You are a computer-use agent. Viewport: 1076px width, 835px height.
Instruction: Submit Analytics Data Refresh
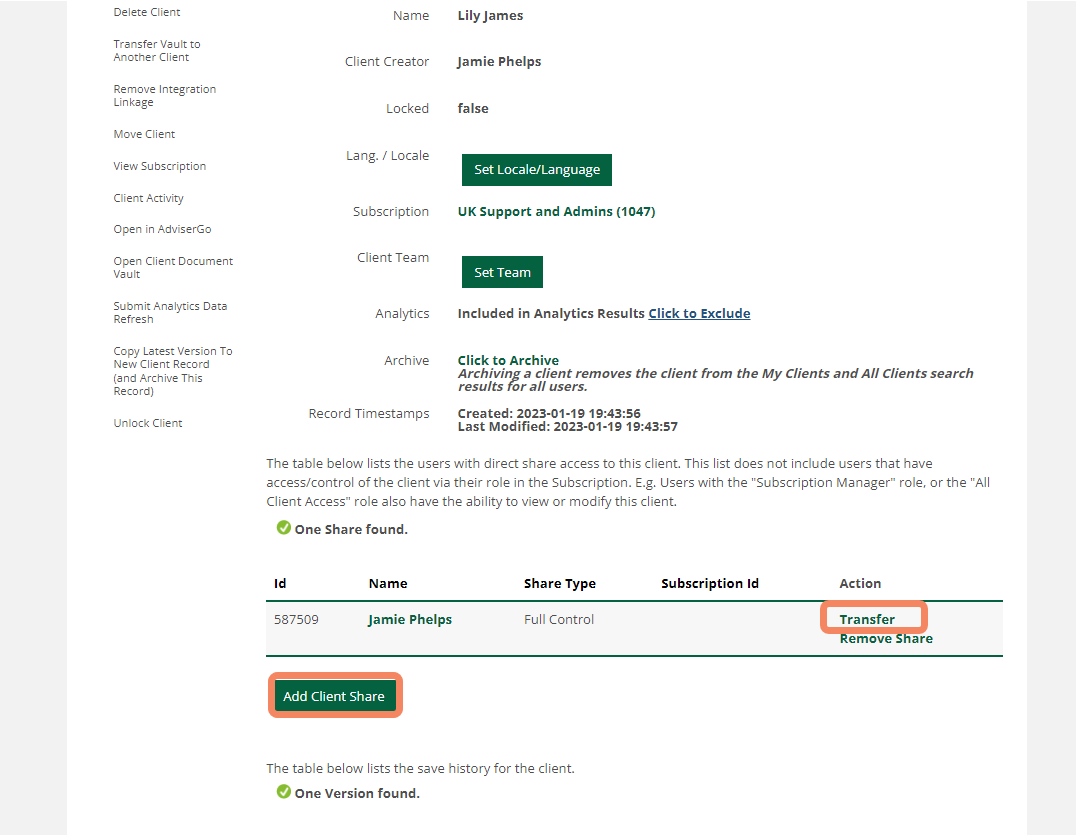click(x=170, y=312)
